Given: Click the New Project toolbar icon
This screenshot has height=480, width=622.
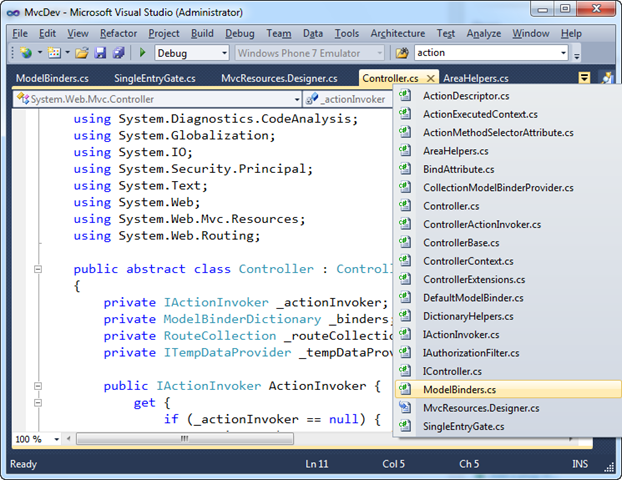Looking at the screenshot, I should pyautogui.click(x=26, y=53).
